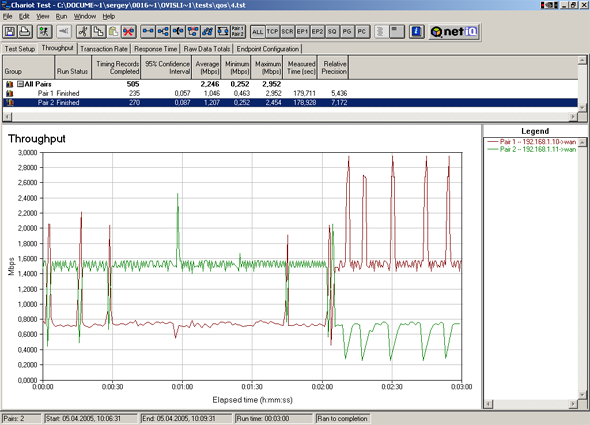The height and width of the screenshot is (425, 590).
Task: Click the Add pair icon
Action: [x=148, y=32]
